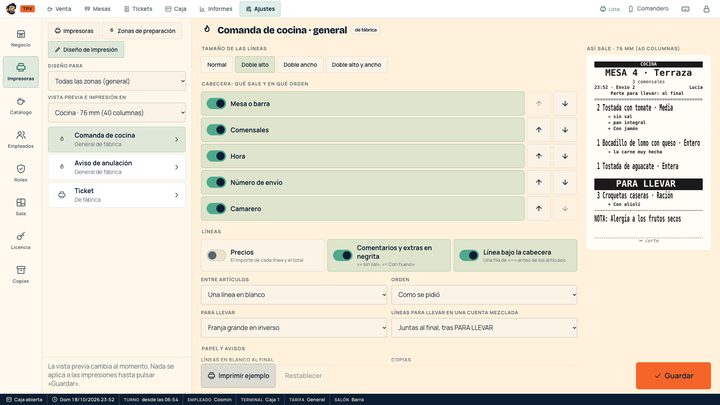Move Hora up in header order
Image resolution: width=720 pixels, height=405 pixels.
(539, 156)
